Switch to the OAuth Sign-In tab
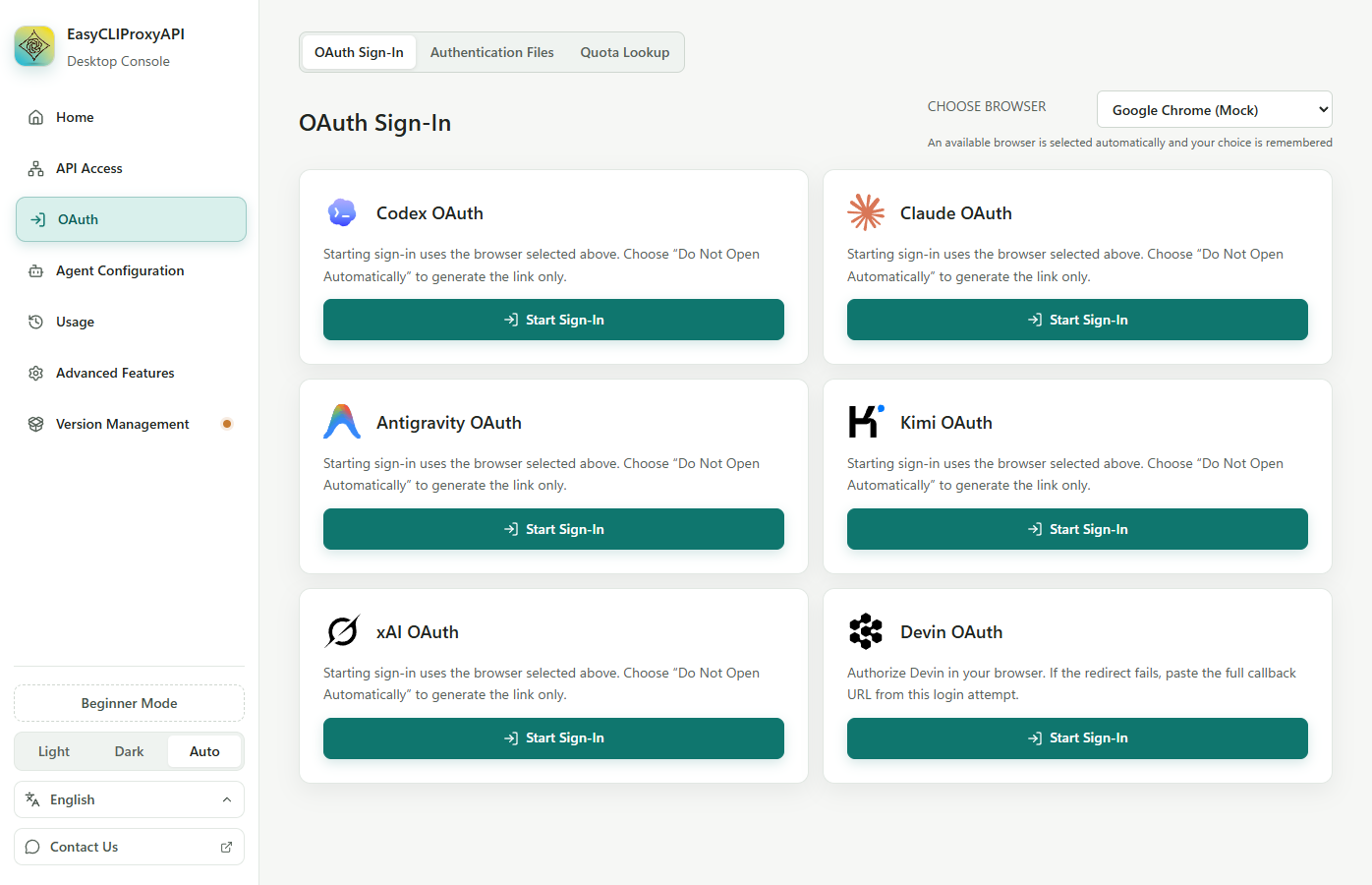1372x885 pixels. (x=359, y=52)
